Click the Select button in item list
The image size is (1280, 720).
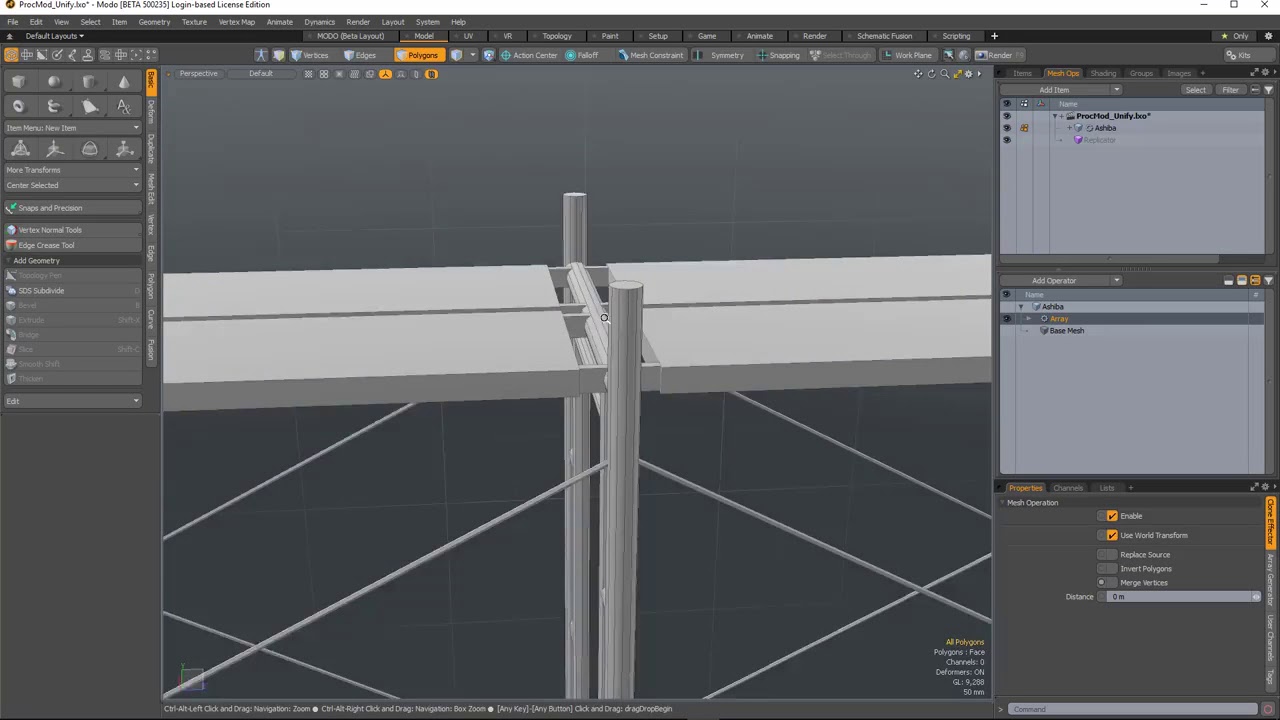(x=1195, y=90)
